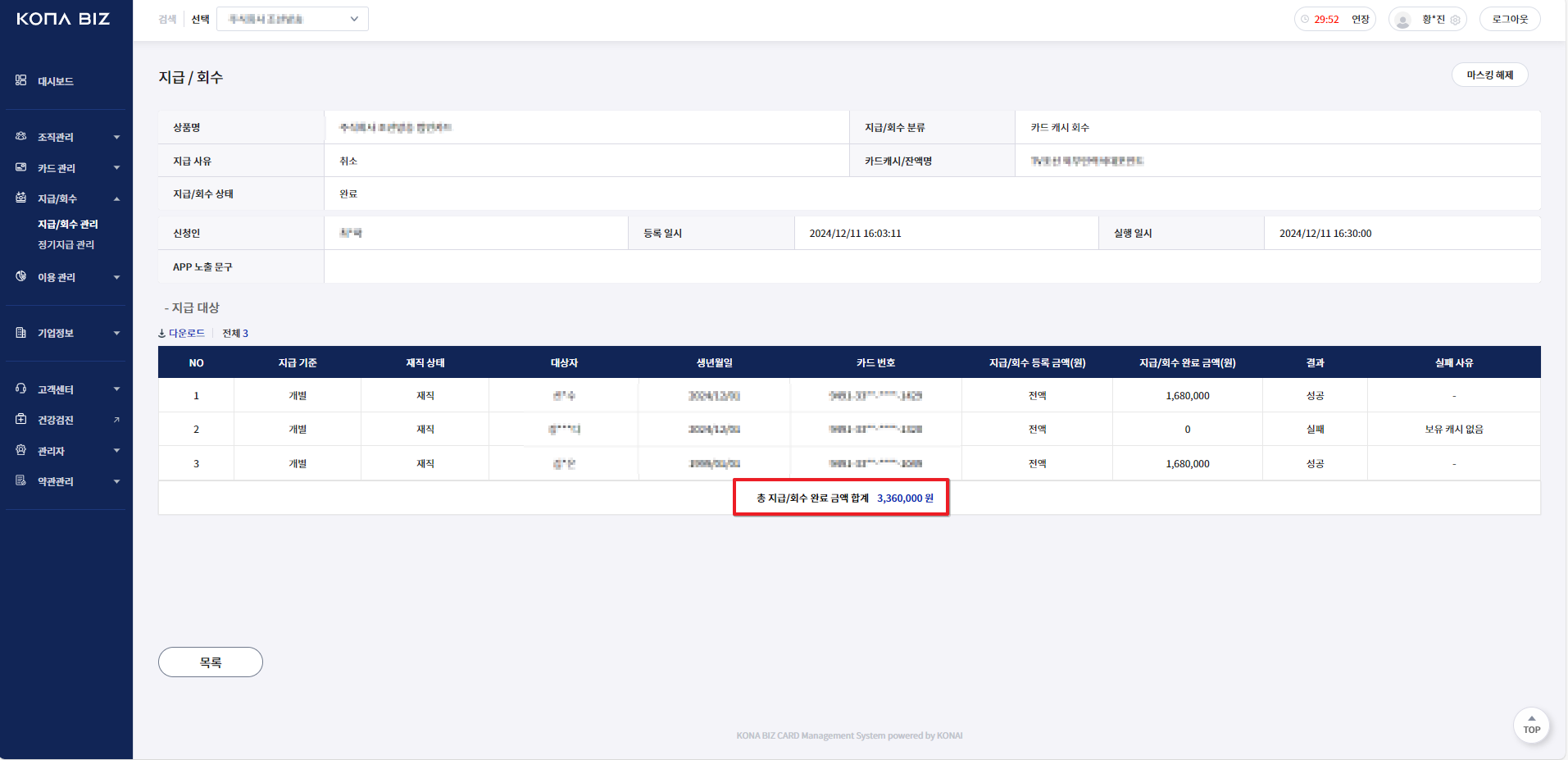The height and width of the screenshot is (760, 1568).
Task: Click the 지급 기준 column header
Action: coord(298,362)
